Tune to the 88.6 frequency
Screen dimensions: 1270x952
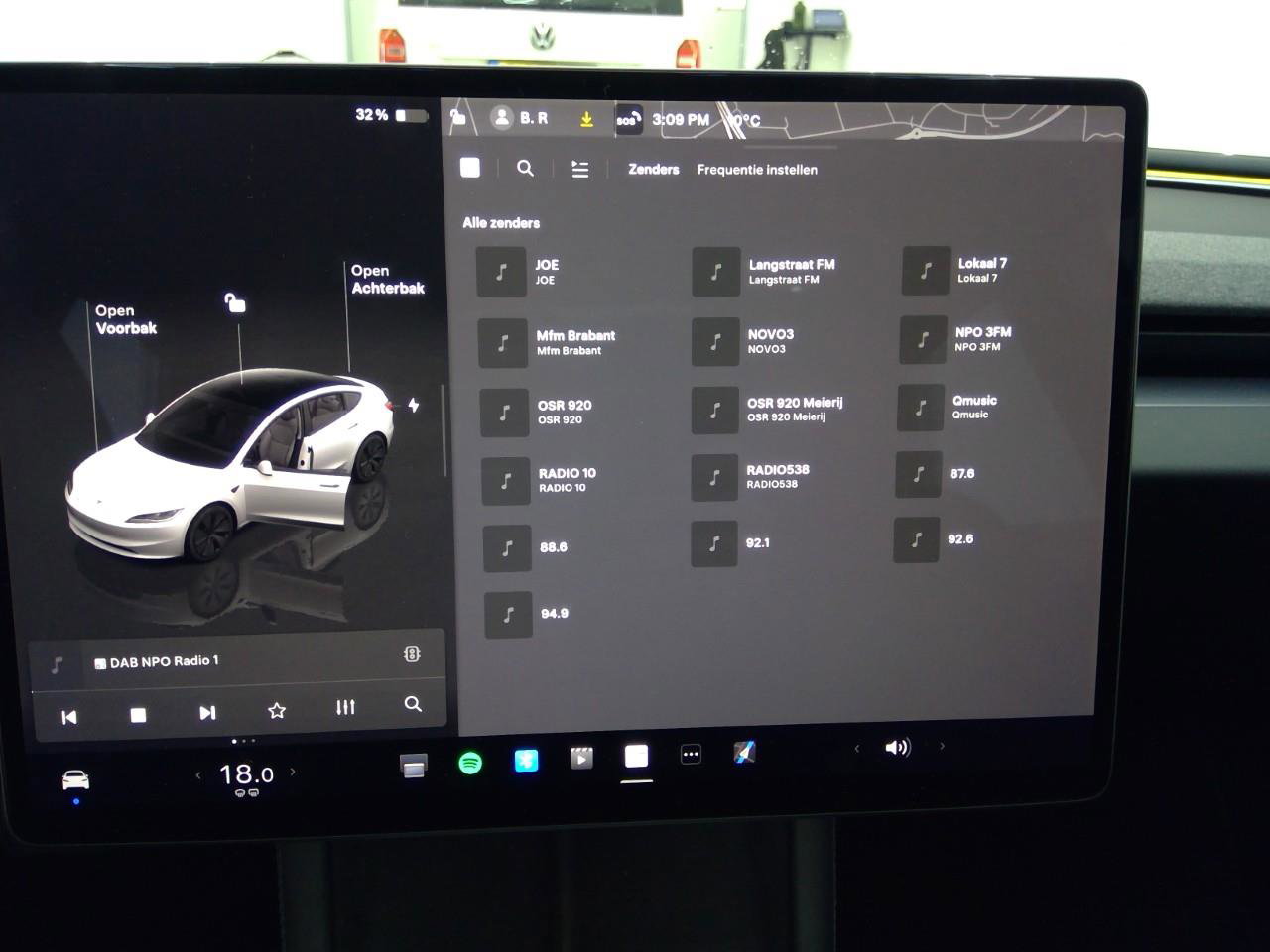tap(526, 547)
